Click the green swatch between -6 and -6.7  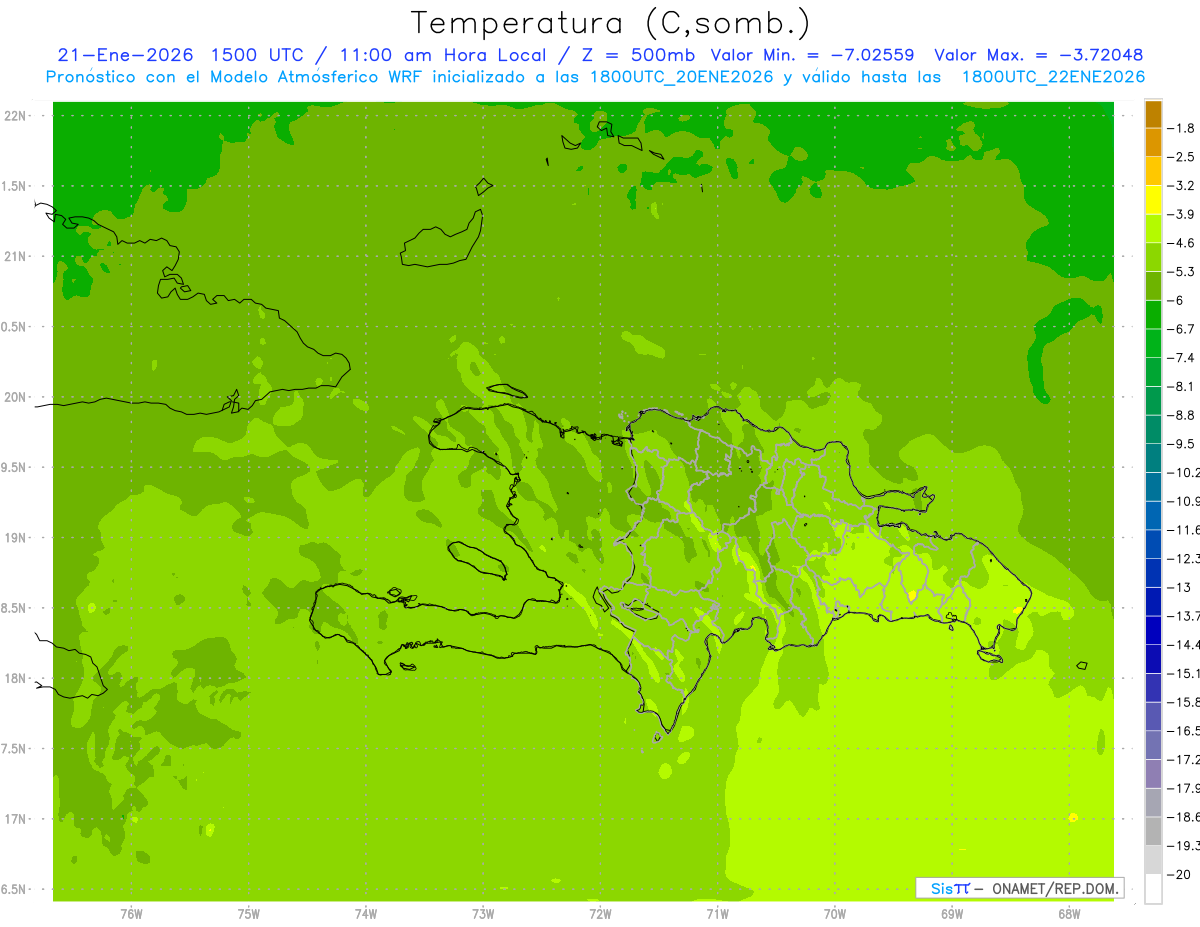[1153, 315]
